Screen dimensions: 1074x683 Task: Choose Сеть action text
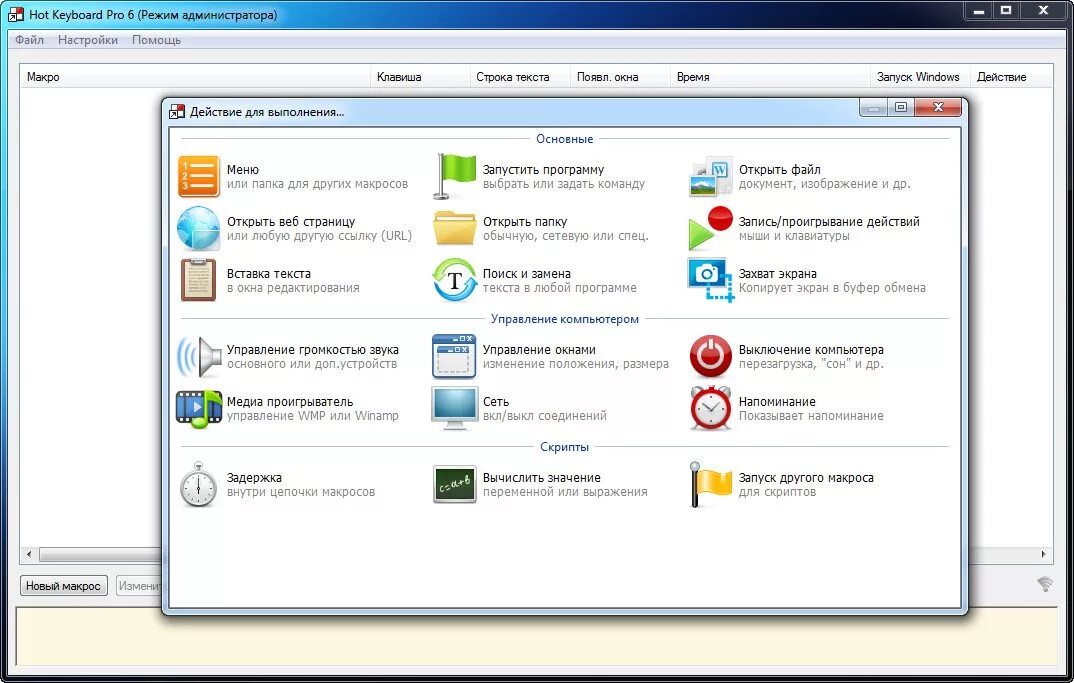(x=496, y=401)
